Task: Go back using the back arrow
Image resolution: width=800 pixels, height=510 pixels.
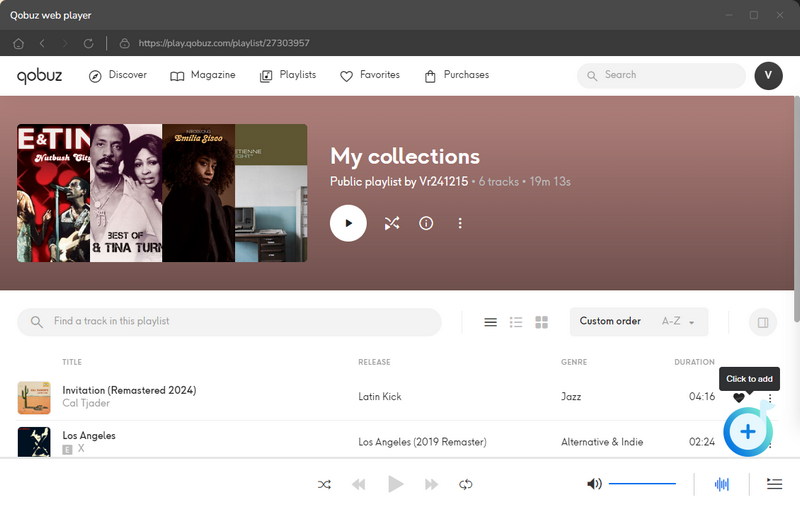Action: (x=42, y=43)
